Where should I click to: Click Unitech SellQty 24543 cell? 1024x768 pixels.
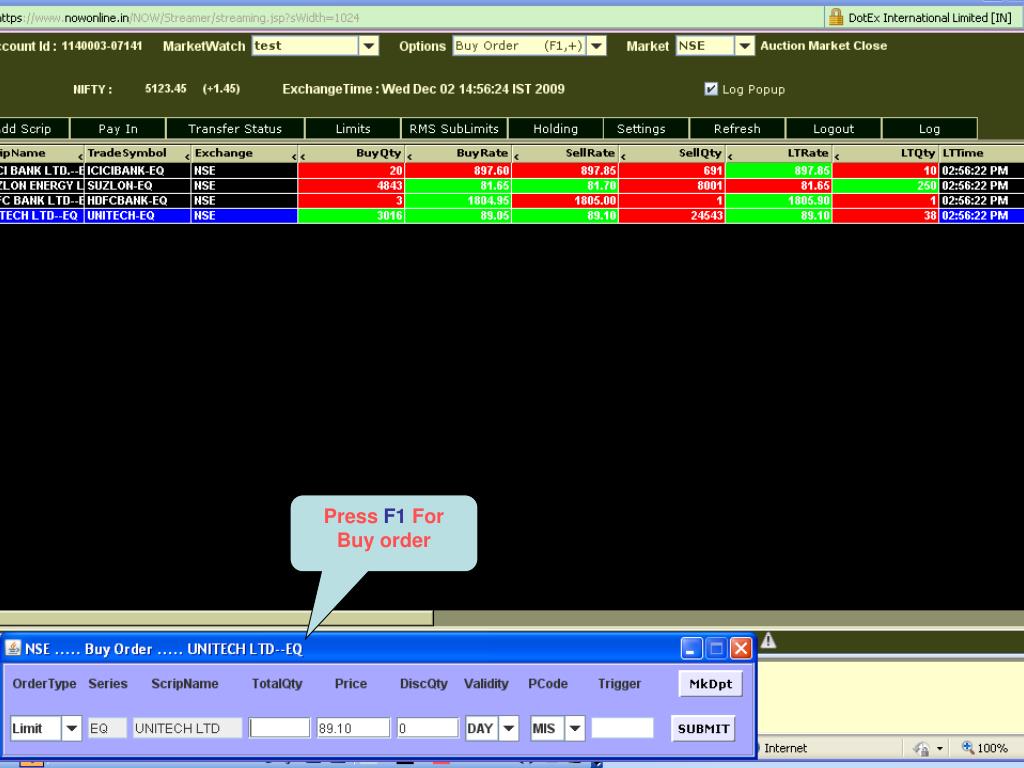(x=673, y=216)
